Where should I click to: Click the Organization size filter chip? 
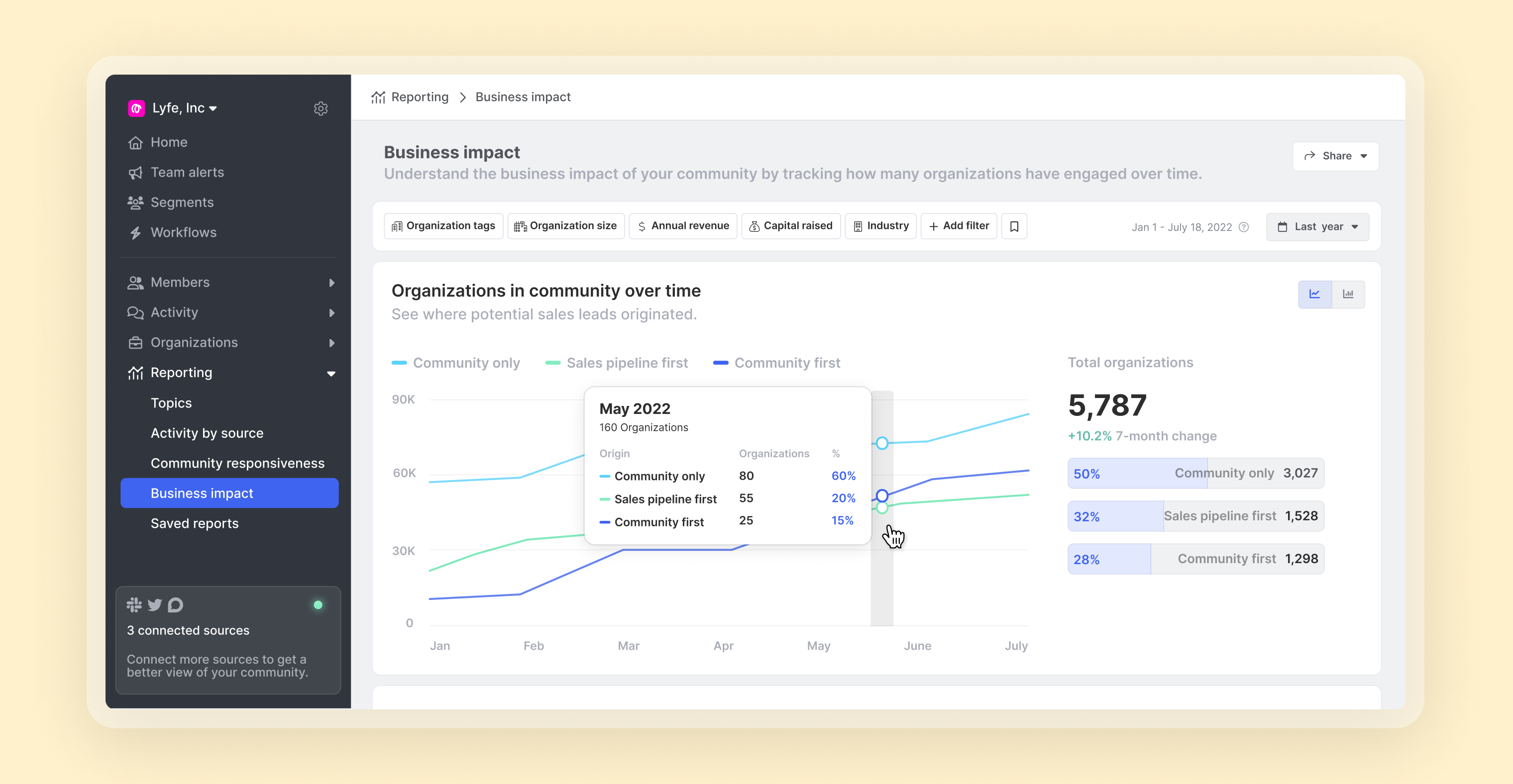565,226
